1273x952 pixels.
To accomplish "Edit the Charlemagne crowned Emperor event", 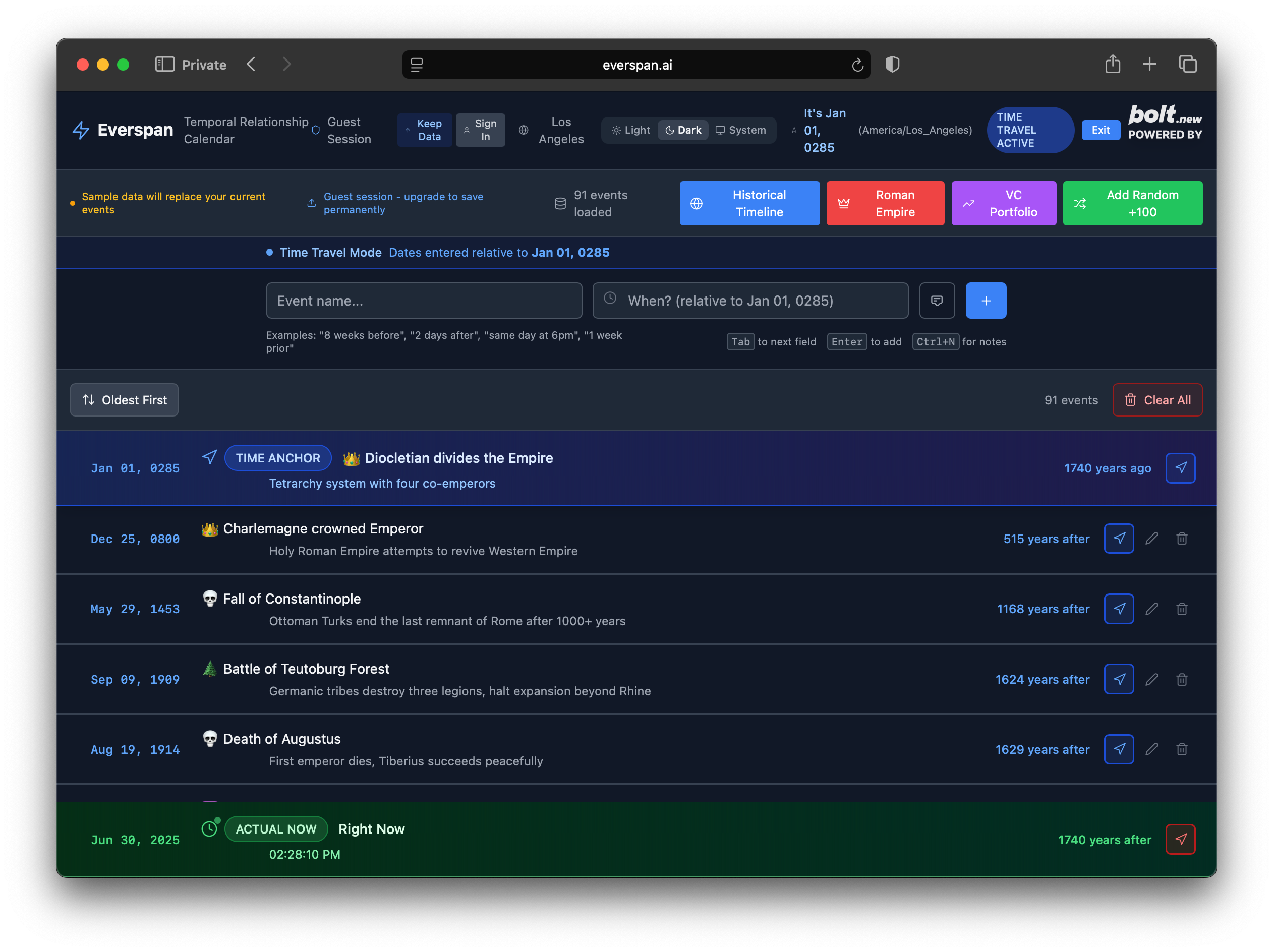I will (1151, 539).
